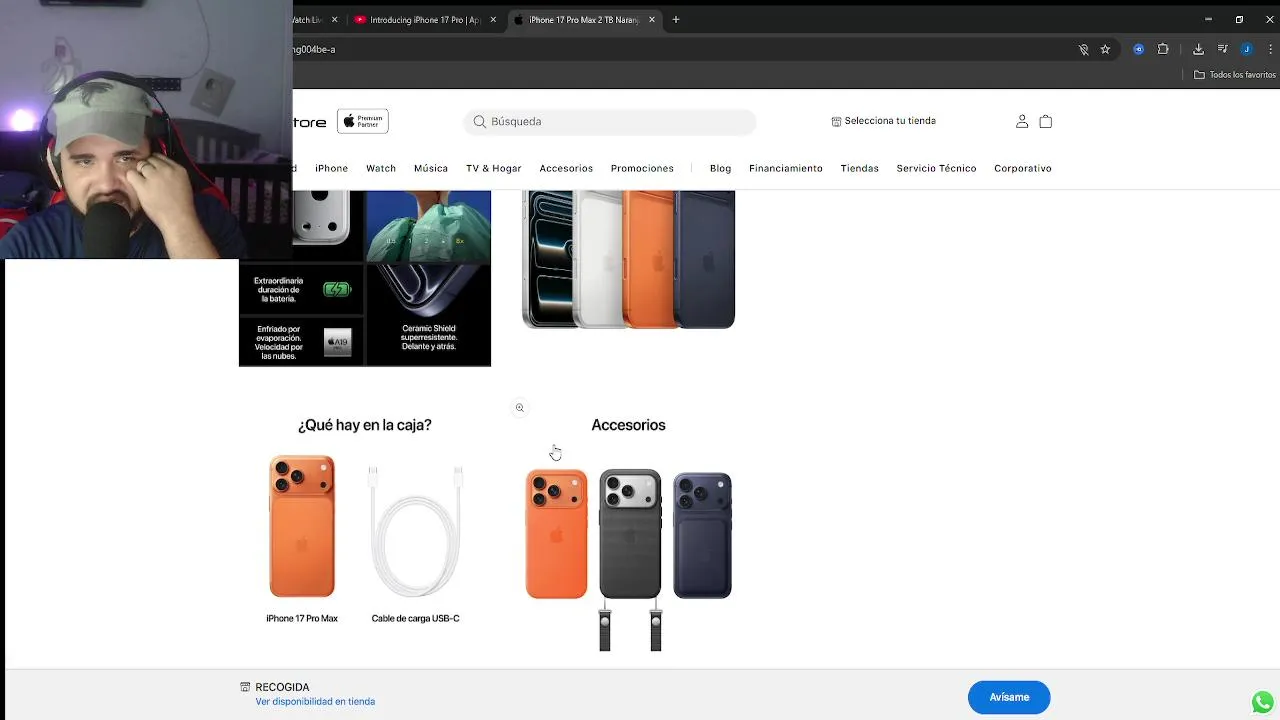Click the ¿Qué hay en la caja? heading
This screenshot has height=720, width=1280.
tap(365, 425)
